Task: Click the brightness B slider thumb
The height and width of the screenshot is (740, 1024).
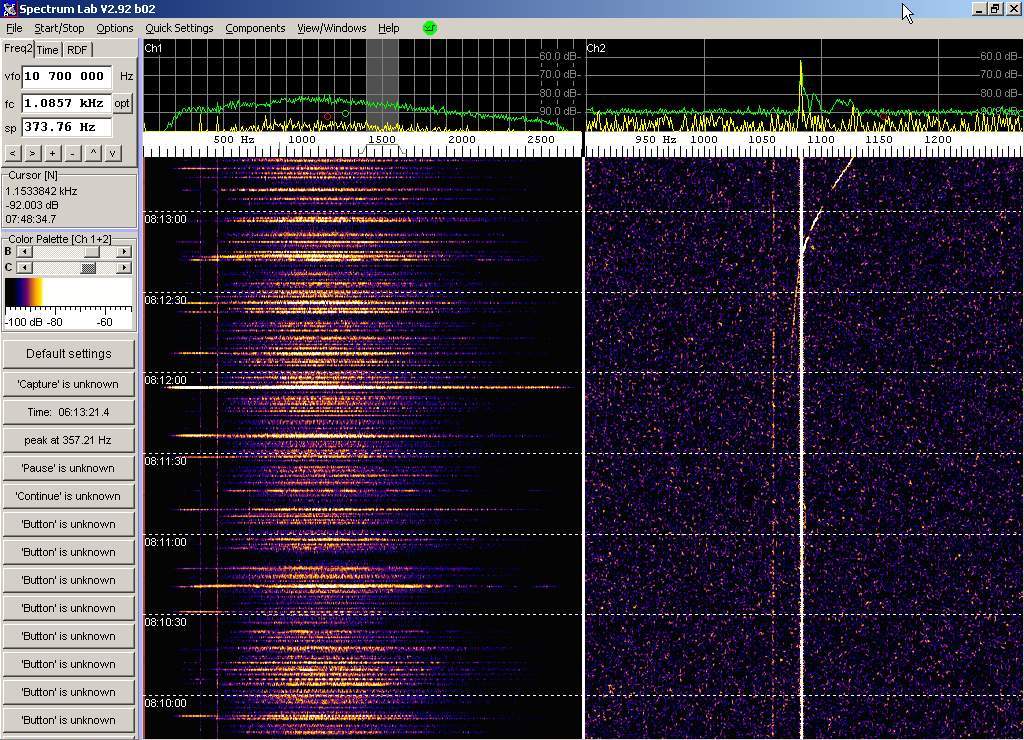Action: coord(92,252)
